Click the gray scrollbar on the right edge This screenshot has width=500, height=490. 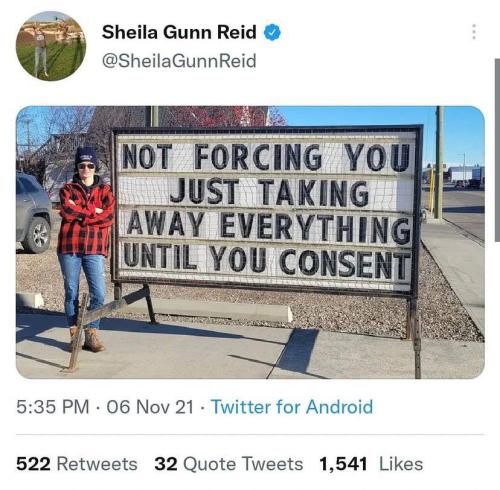[x=497, y=150]
